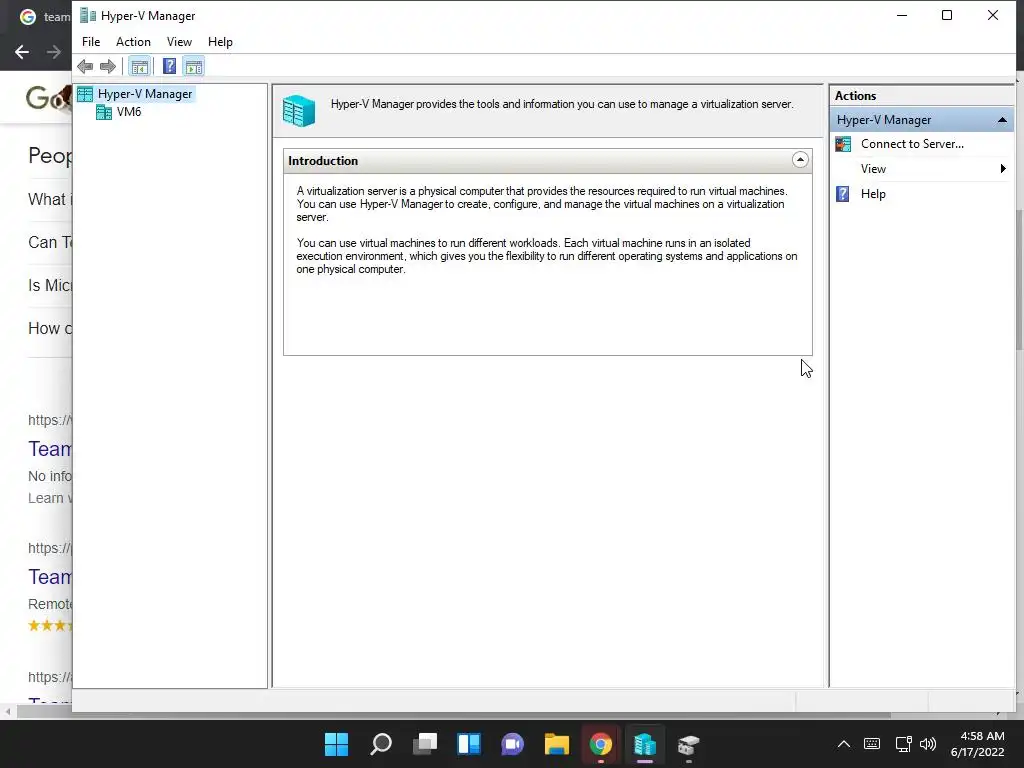
Task: Click the Back arrow in Hyper-V toolbar
Action: [85, 66]
